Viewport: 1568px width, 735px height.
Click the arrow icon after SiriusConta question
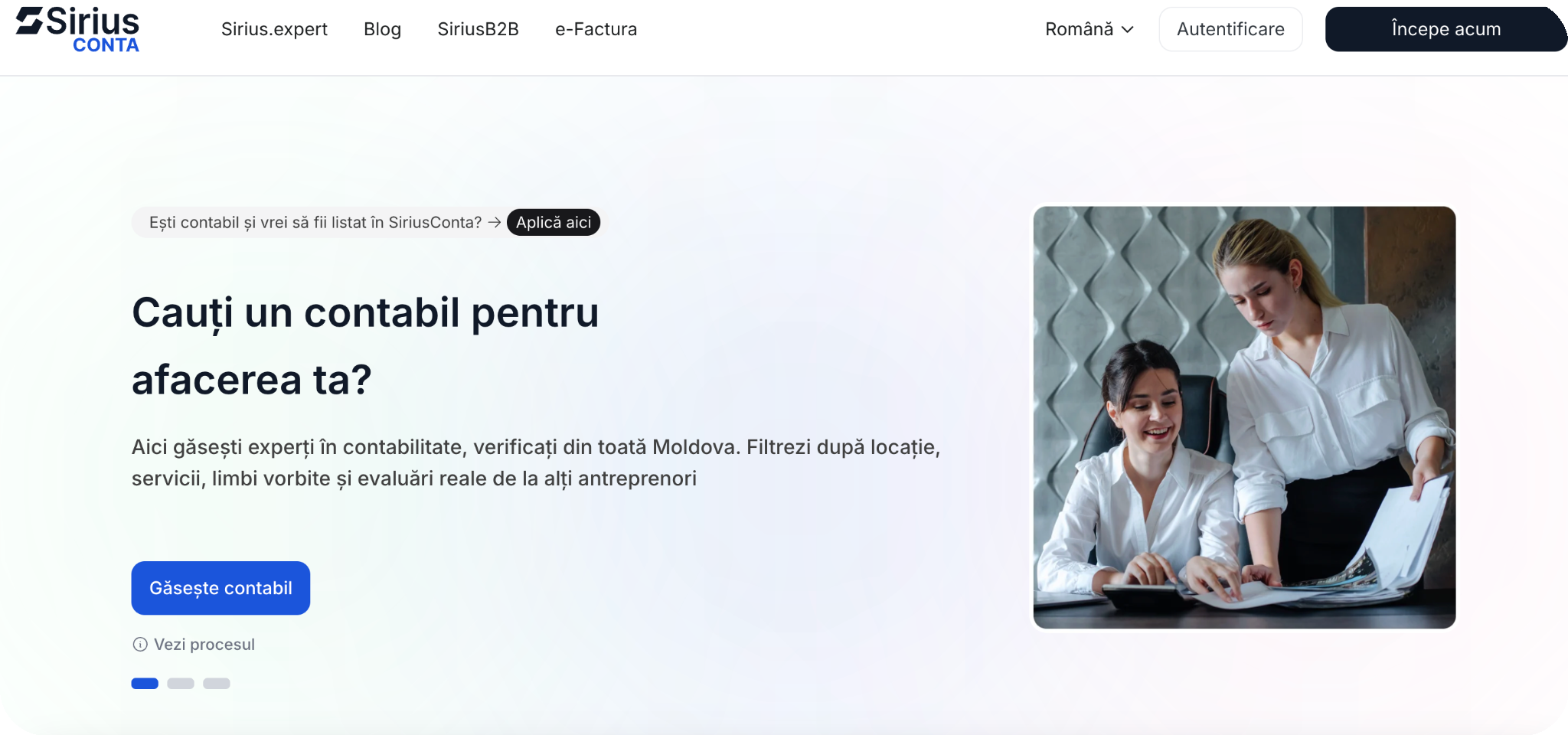tap(495, 222)
